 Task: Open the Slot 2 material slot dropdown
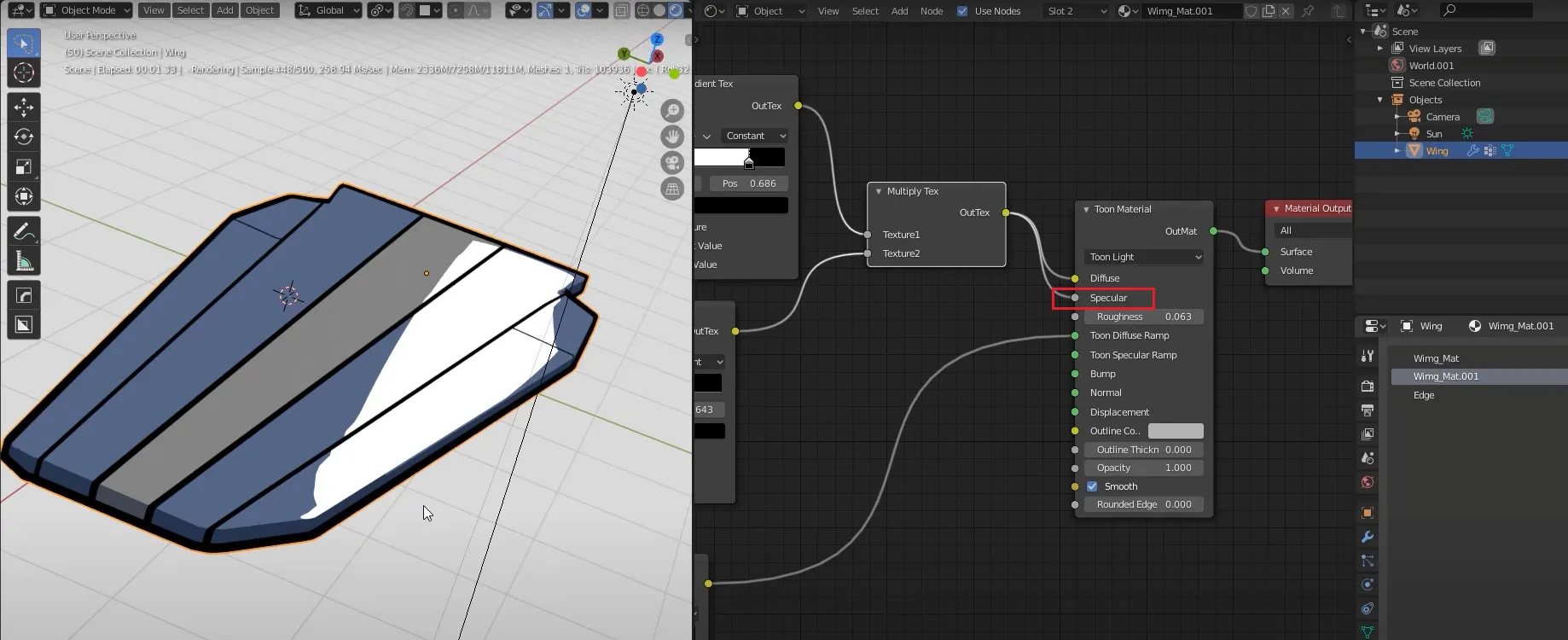click(x=1076, y=11)
